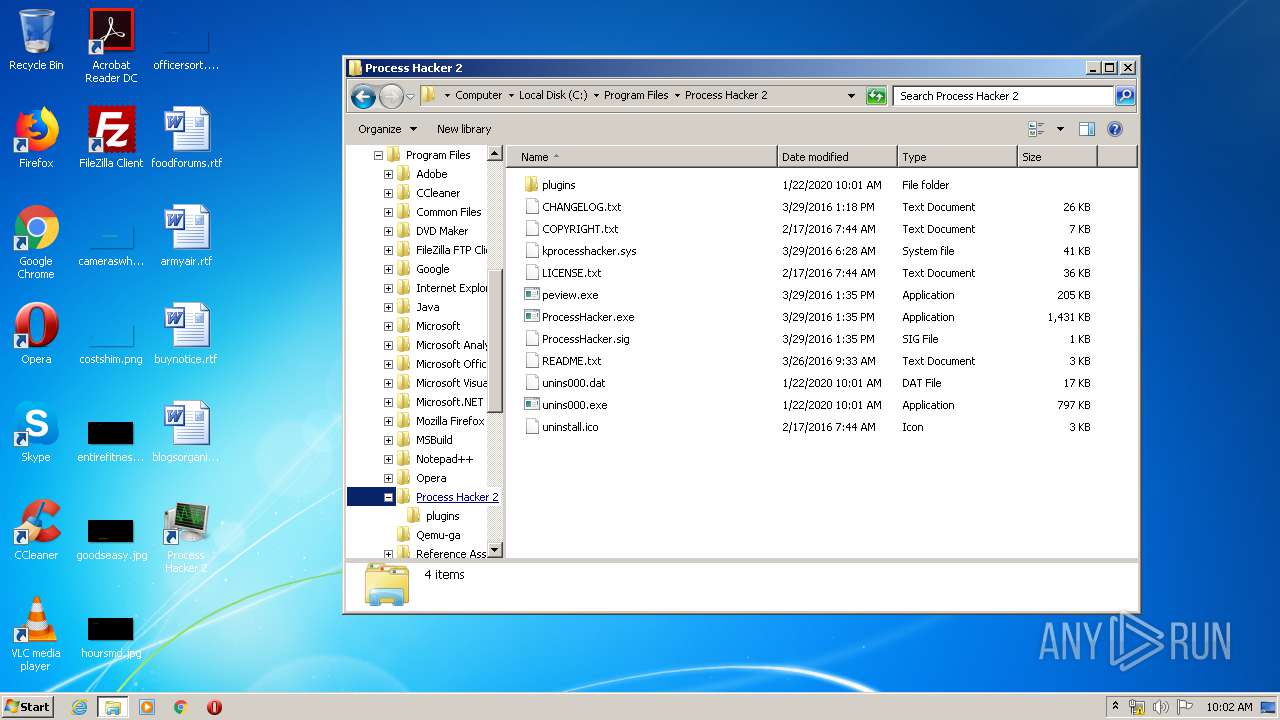This screenshot has height=720, width=1280.
Task: Click Local Disk (C:) breadcrumb
Action: [553, 96]
